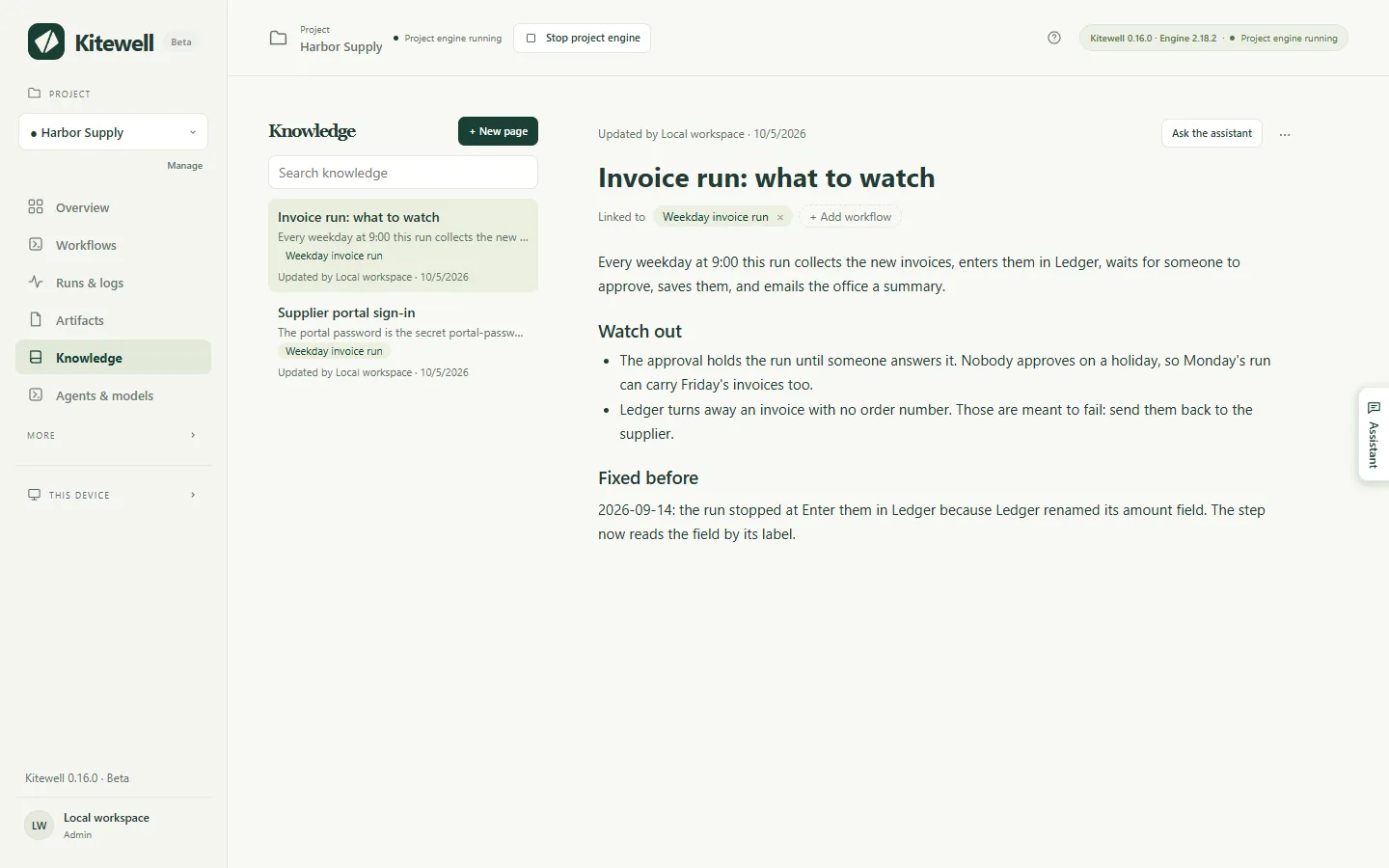Image resolution: width=1389 pixels, height=868 pixels.
Task: Select Invoice run: what to watch card
Action: (403, 245)
